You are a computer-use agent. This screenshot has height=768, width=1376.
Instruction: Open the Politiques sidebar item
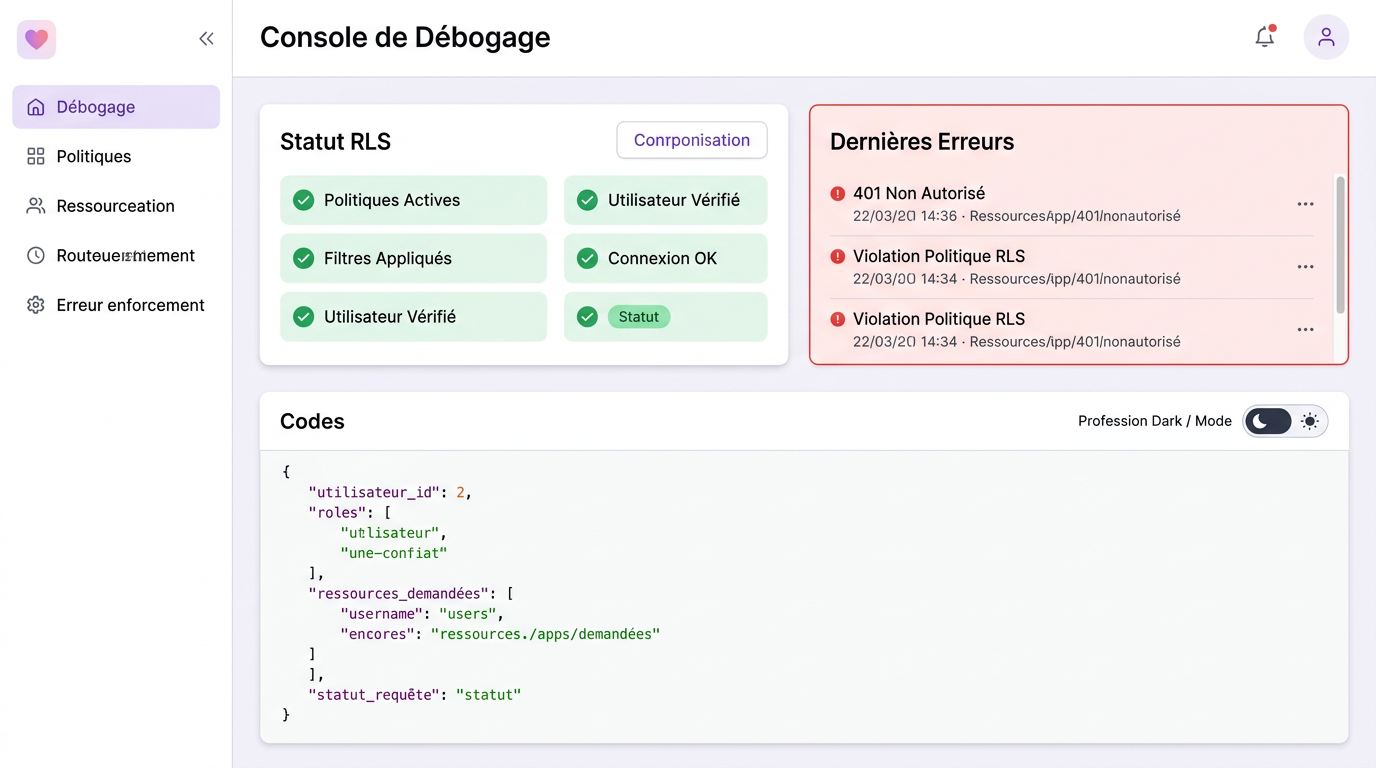116,156
